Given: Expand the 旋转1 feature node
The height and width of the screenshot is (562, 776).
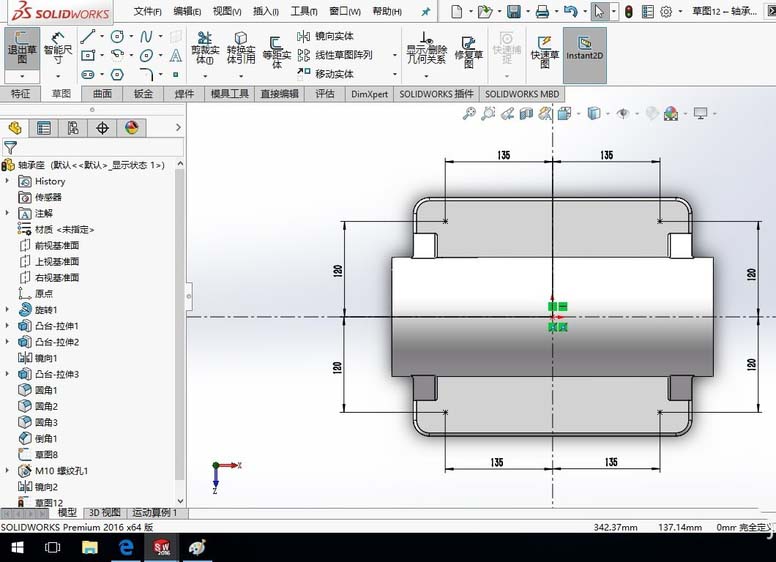Looking at the screenshot, I should 7,309.
